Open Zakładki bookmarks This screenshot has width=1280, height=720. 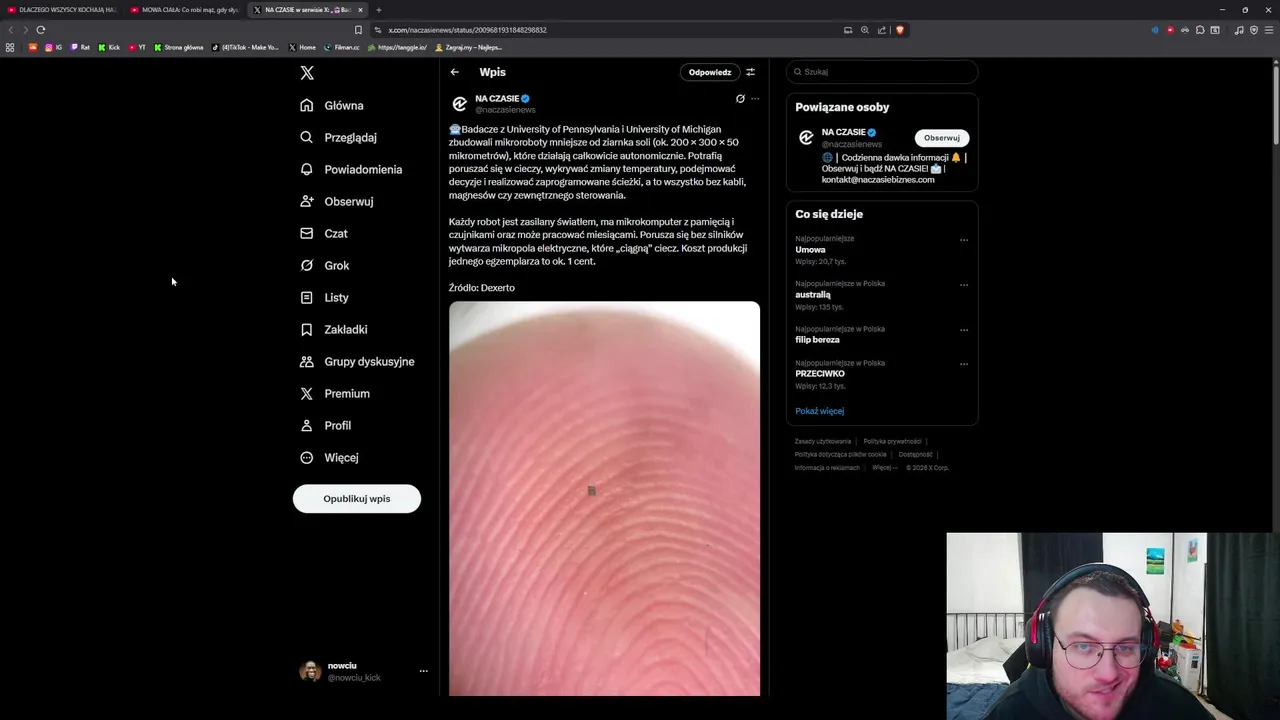(334, 329)
